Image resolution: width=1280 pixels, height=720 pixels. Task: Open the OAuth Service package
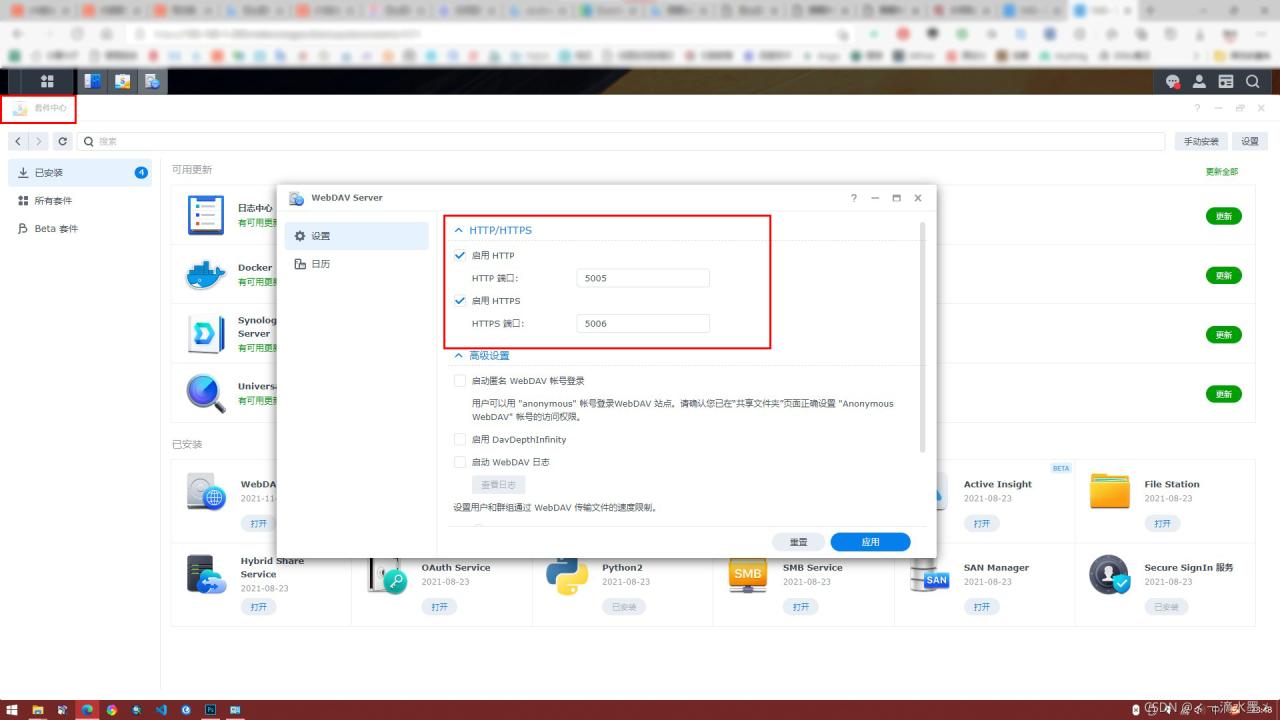[x=440, y=607]
